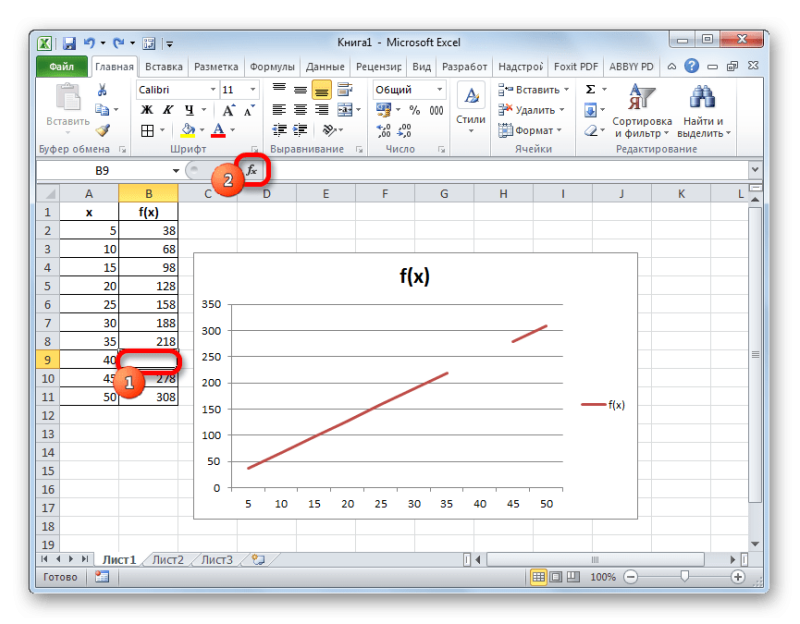Viewport: 800px width, 624px height.
Task: Apply percent style
Action: (414, 110)
